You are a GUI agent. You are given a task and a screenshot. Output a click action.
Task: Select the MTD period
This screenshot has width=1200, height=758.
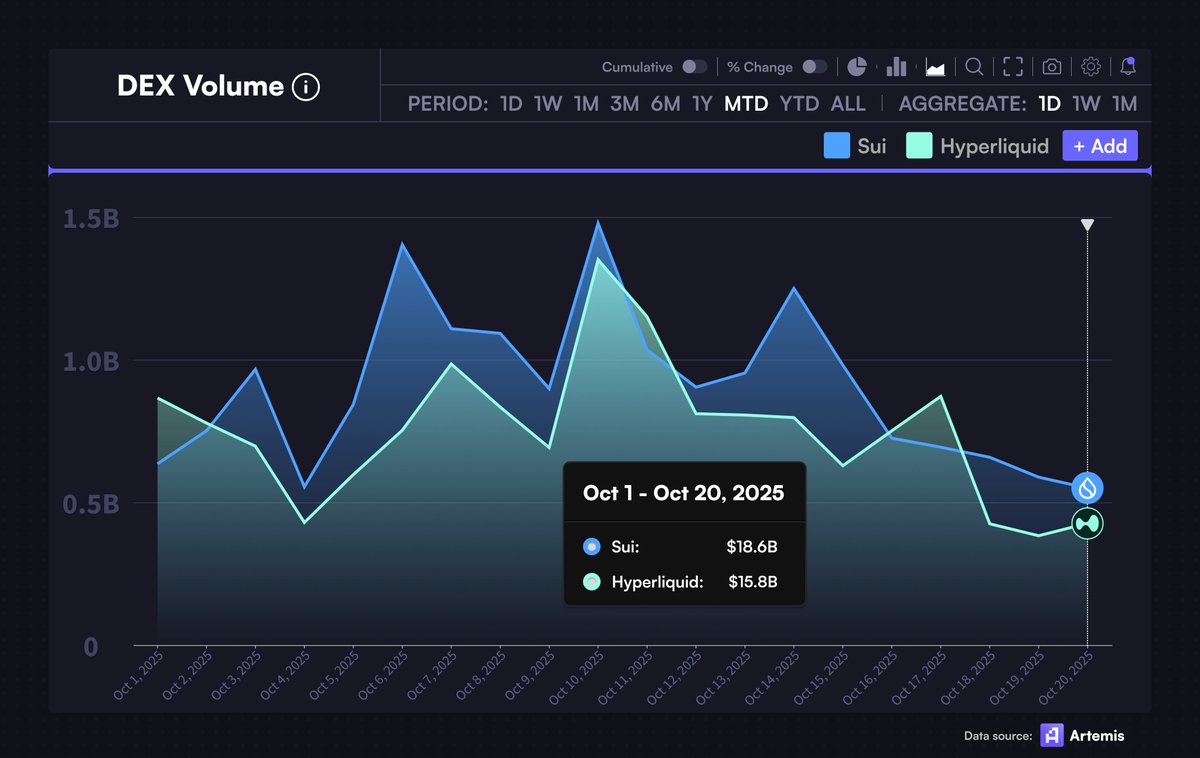pos(746,103)
